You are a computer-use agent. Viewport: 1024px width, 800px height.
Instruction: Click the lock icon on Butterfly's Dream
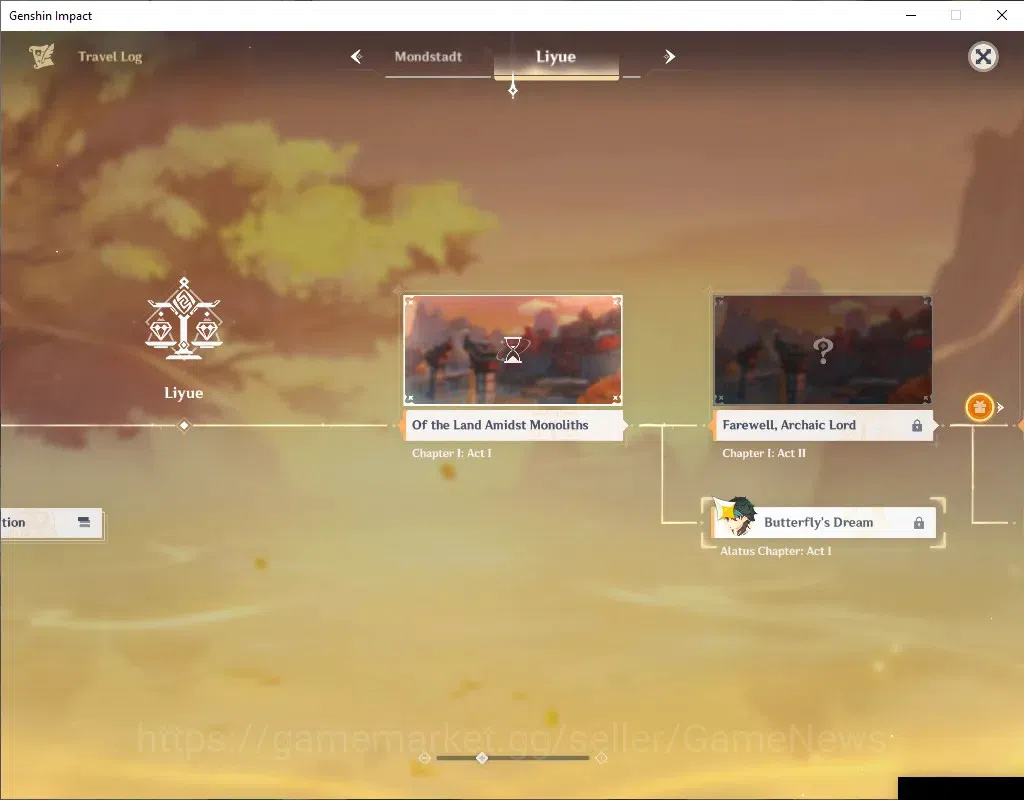[x=919, y=523]
